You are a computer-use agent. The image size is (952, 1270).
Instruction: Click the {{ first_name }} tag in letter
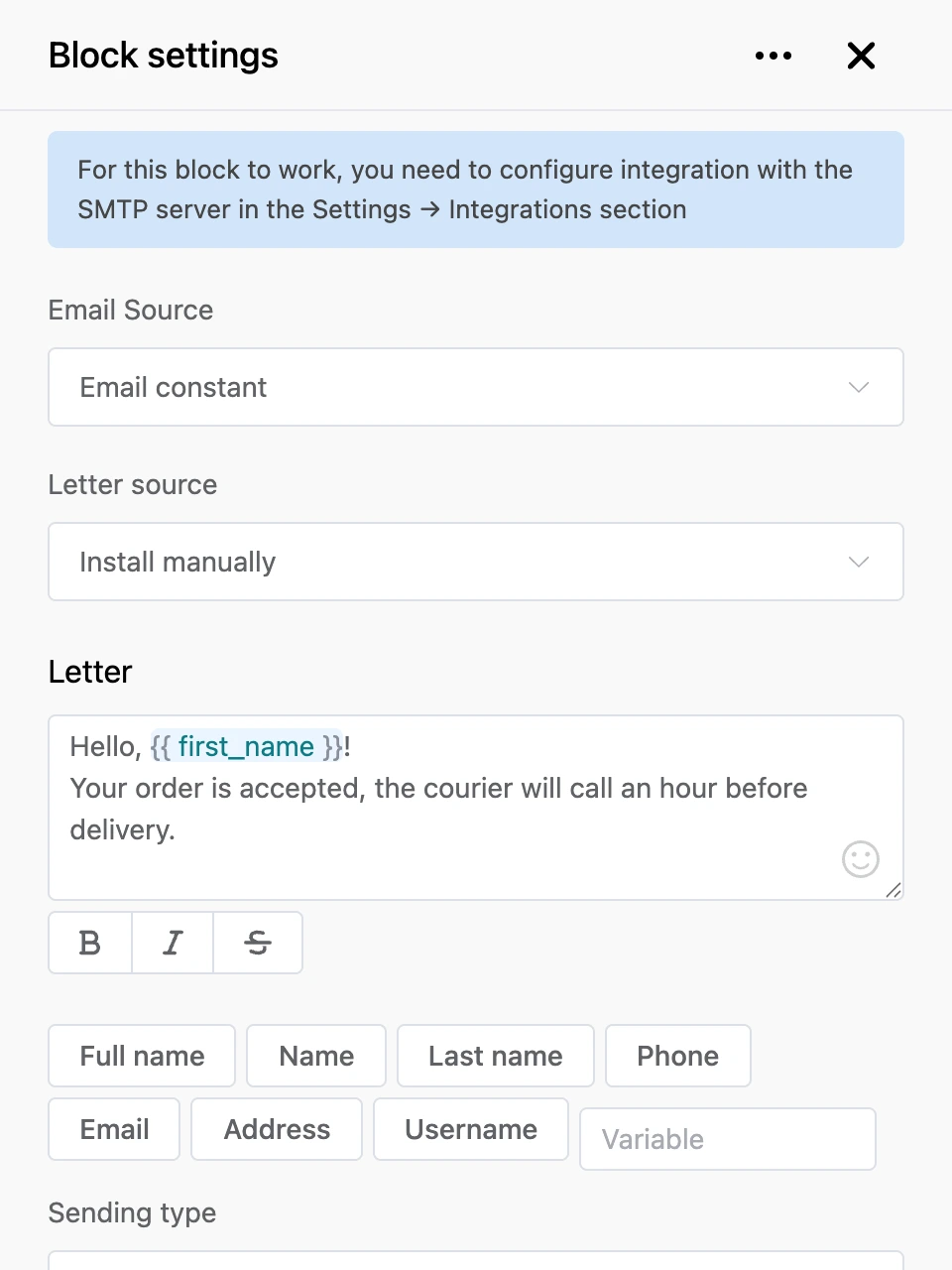tap(247, 746)
